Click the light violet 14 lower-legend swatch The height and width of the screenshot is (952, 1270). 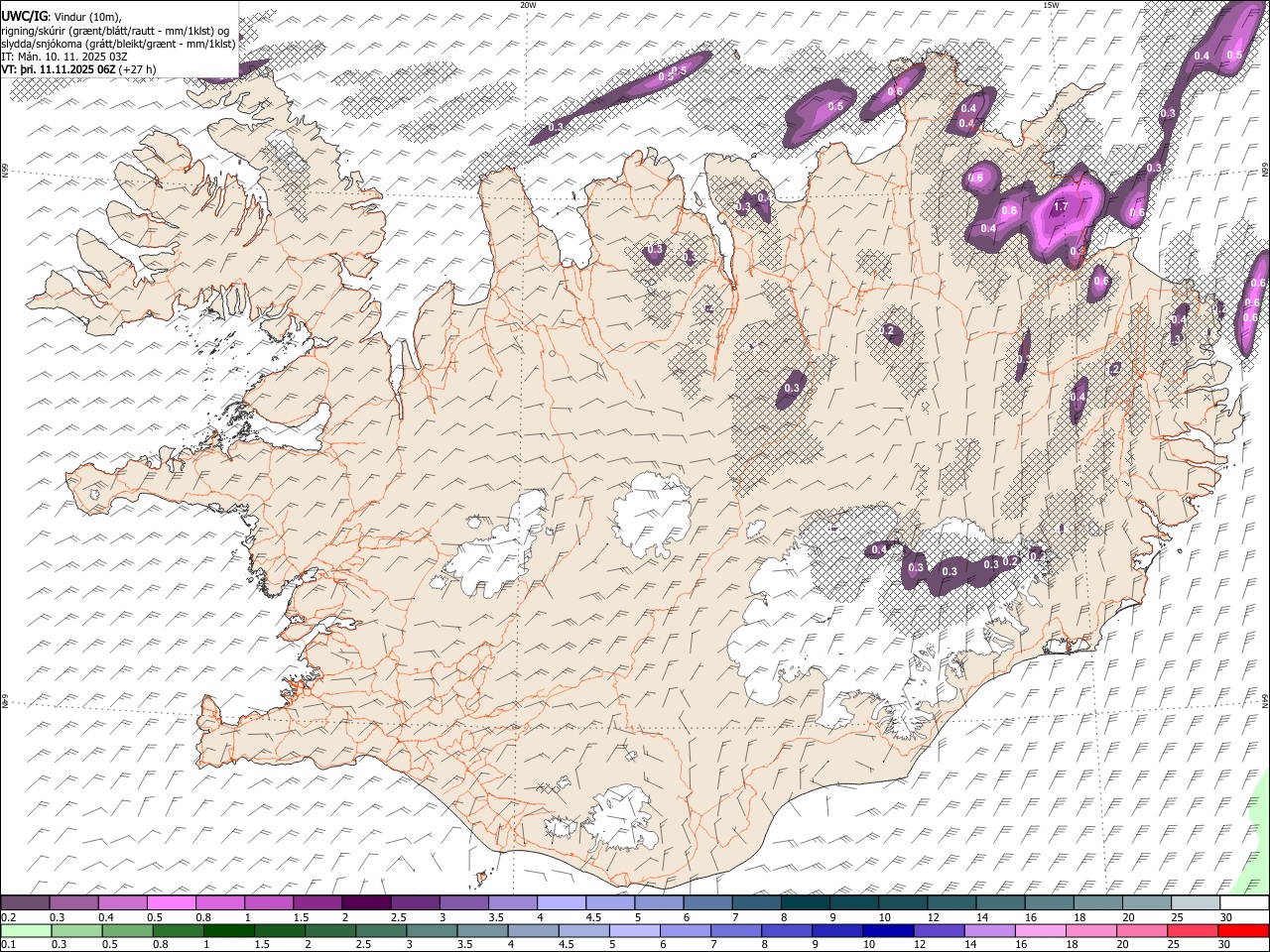[990, 931]
